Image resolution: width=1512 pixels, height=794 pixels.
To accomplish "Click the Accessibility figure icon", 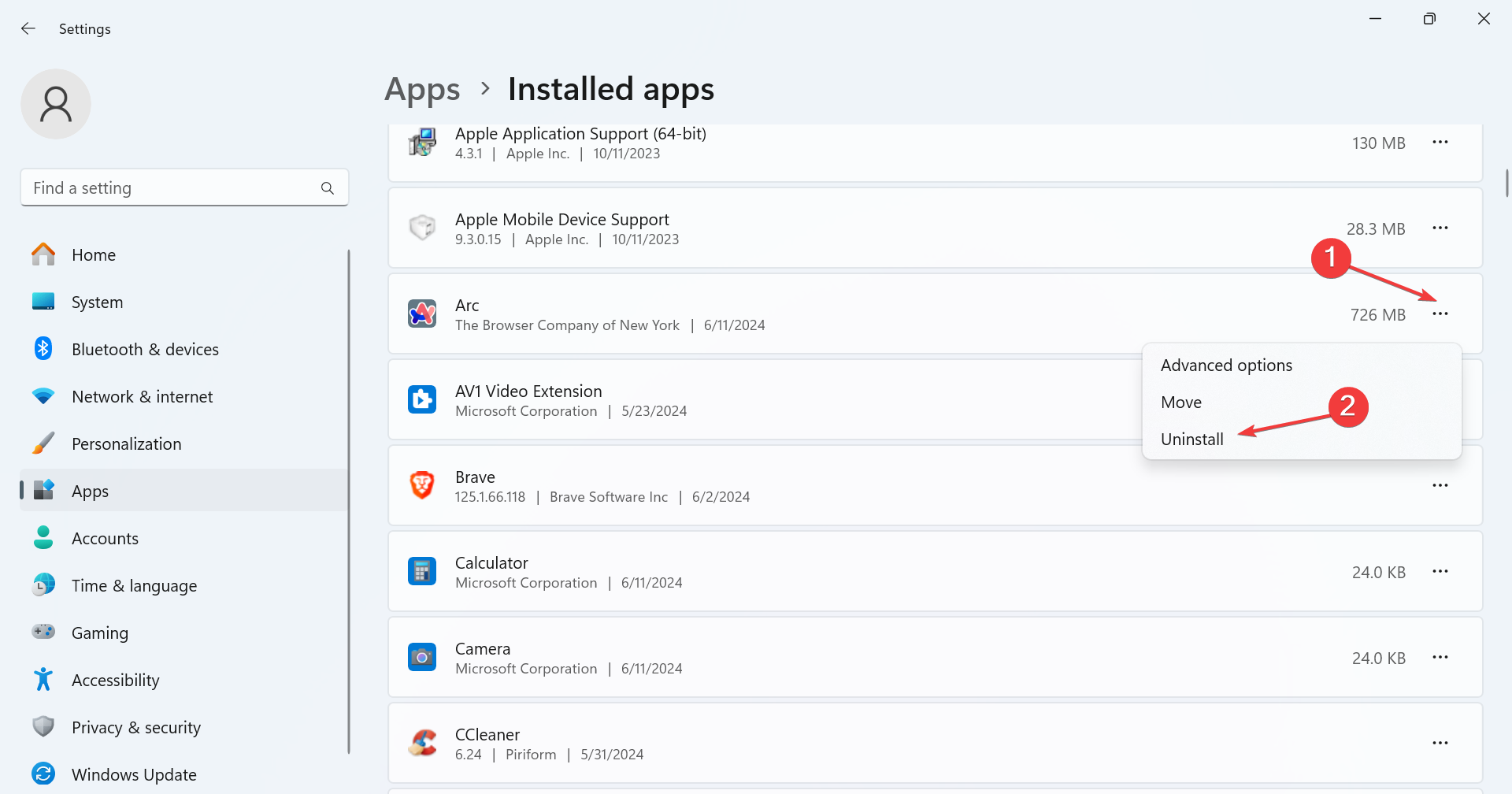I will [43, 679].
